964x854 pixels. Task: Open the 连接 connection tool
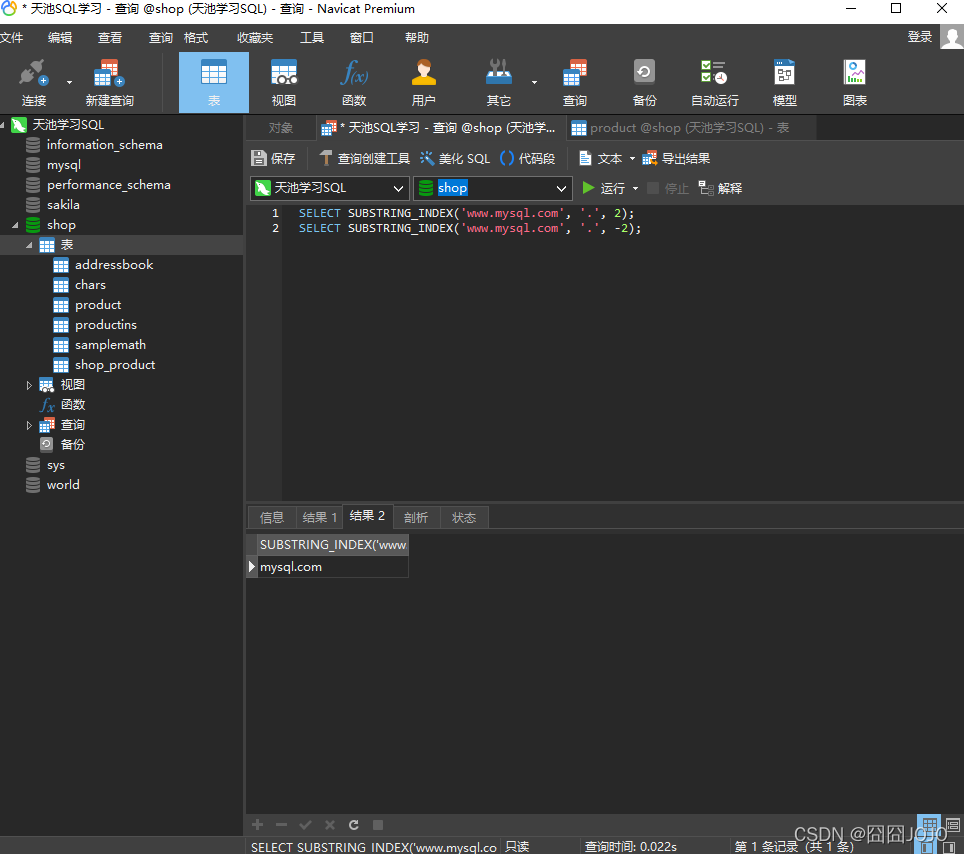point(34,82)
